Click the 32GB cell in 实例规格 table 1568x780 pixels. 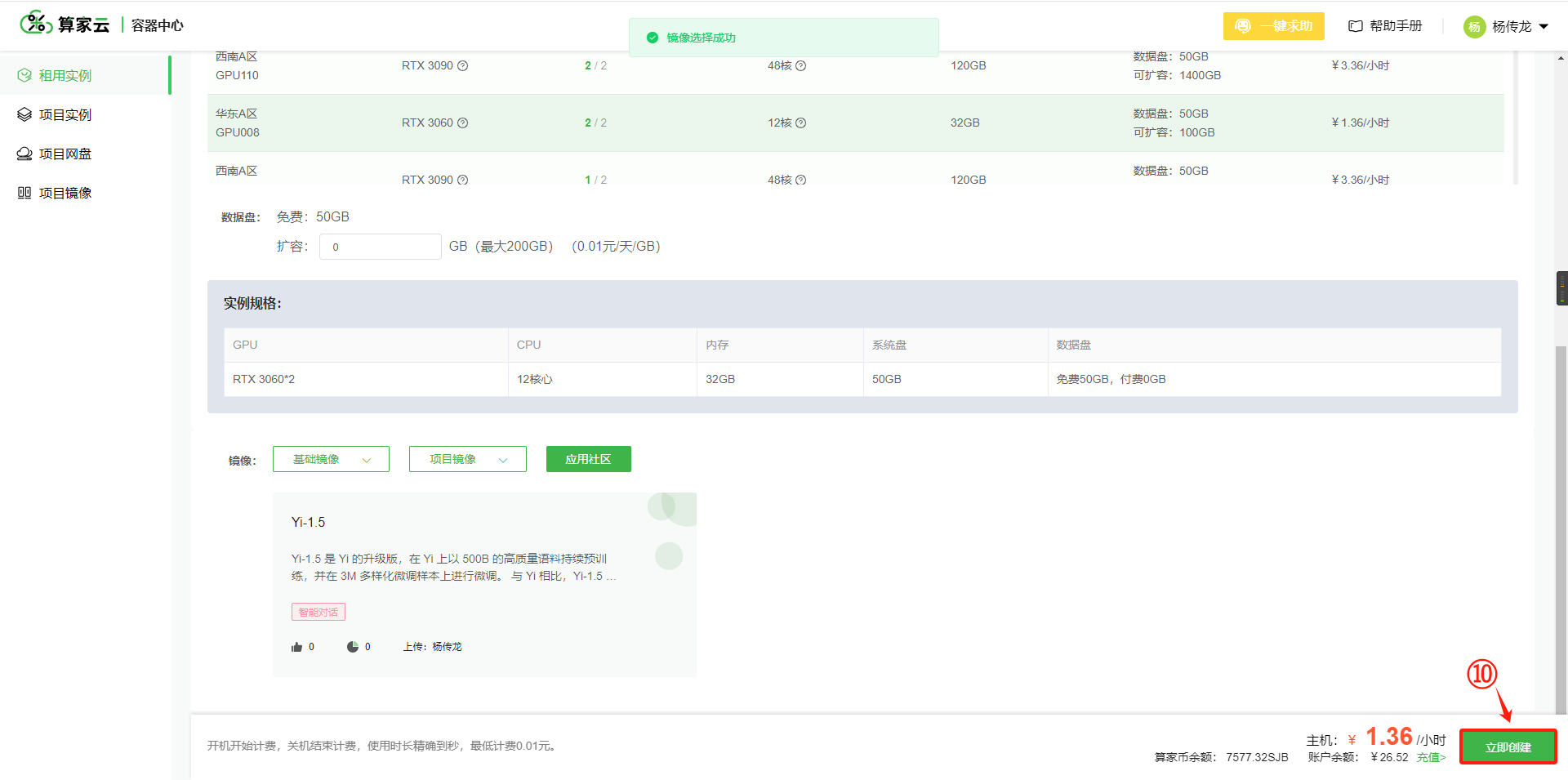tap(780, 379)
